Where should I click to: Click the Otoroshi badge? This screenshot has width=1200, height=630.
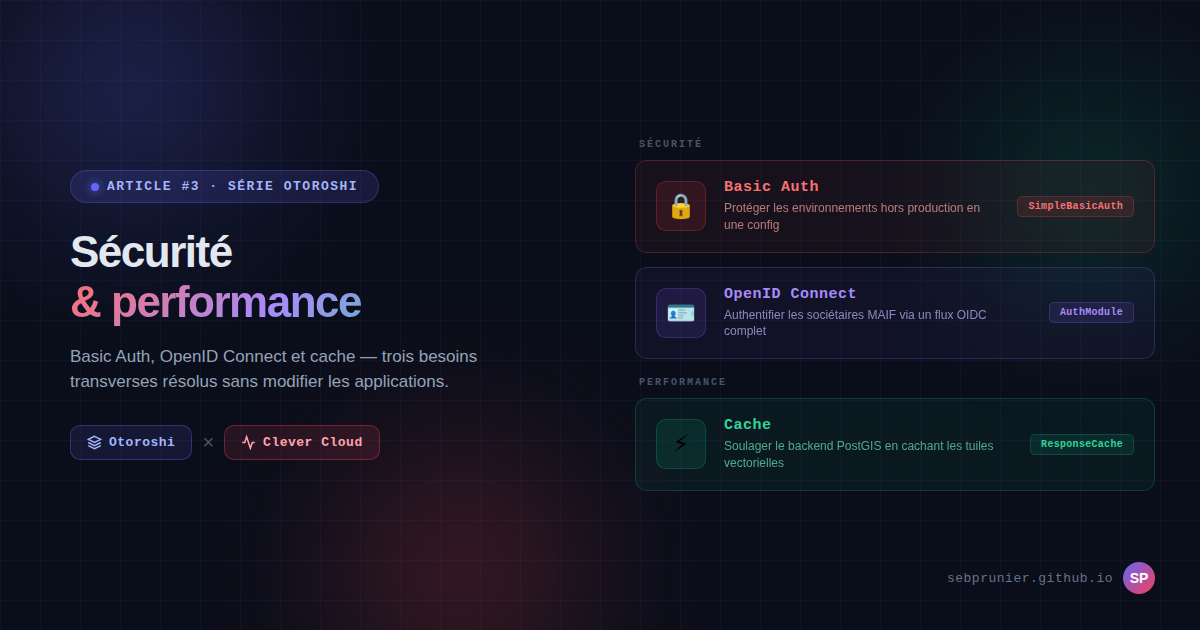(131, 442)
